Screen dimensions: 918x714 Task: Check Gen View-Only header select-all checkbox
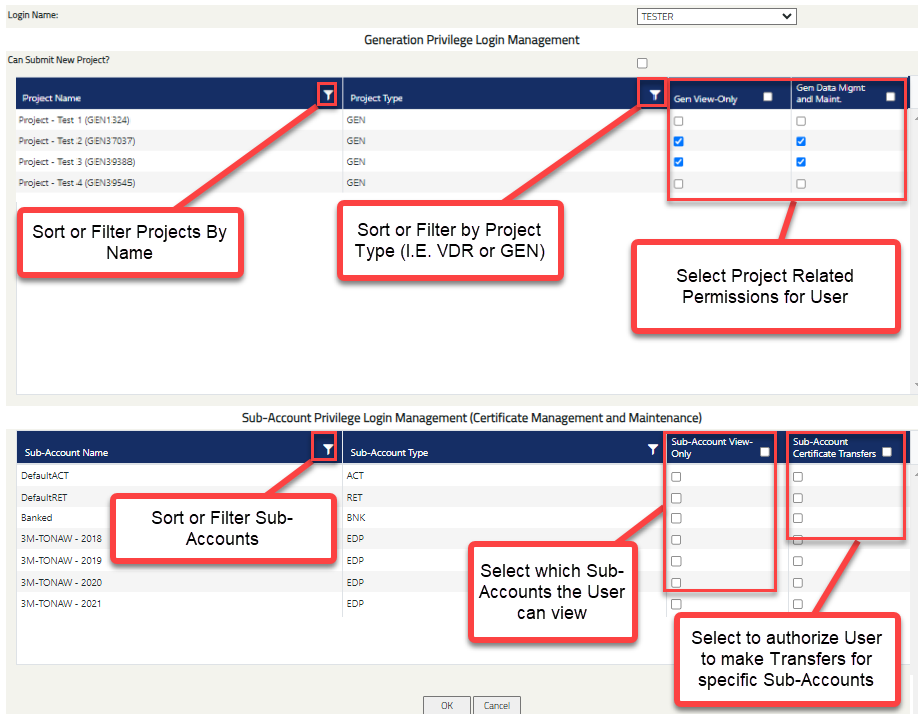768,97
